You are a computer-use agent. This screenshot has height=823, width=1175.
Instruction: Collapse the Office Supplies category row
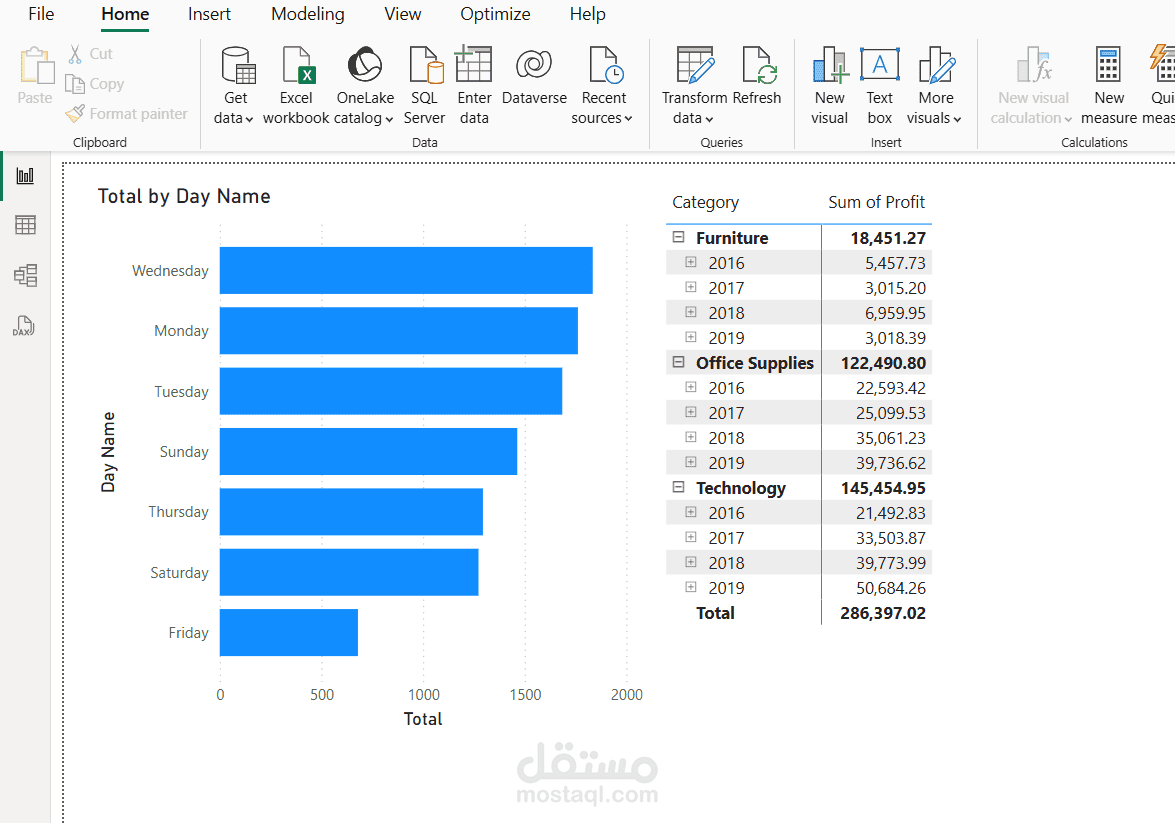[x=679, y=362]
